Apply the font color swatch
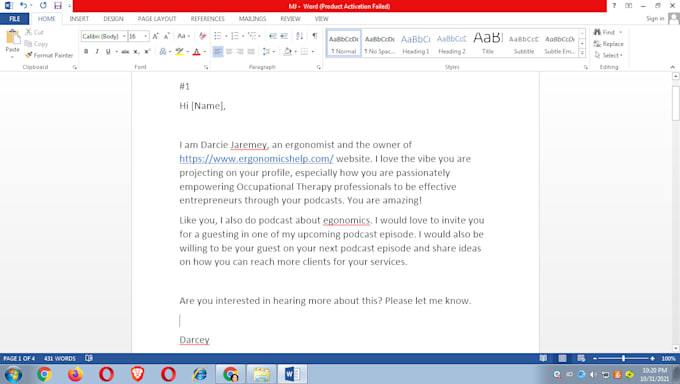Image resolution: width=680 pixels, height=384 pixels. click(x=196, y=52)
